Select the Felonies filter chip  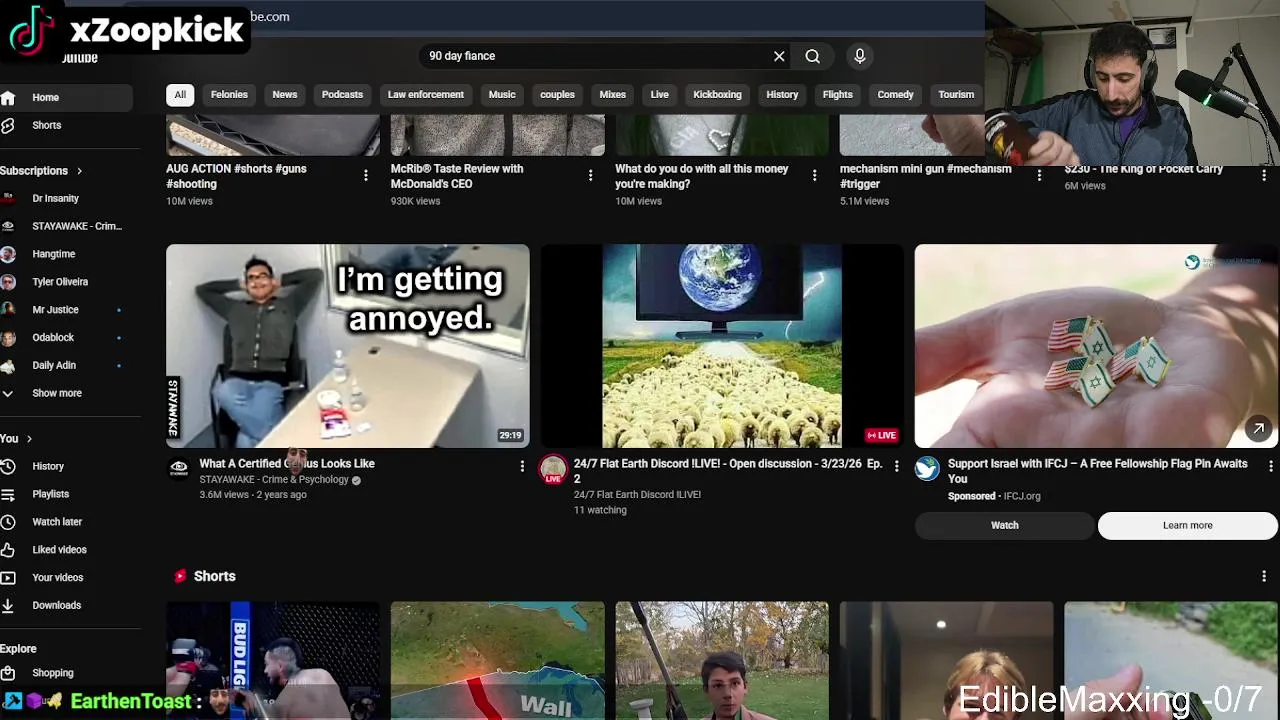click(x=229, y=94)
